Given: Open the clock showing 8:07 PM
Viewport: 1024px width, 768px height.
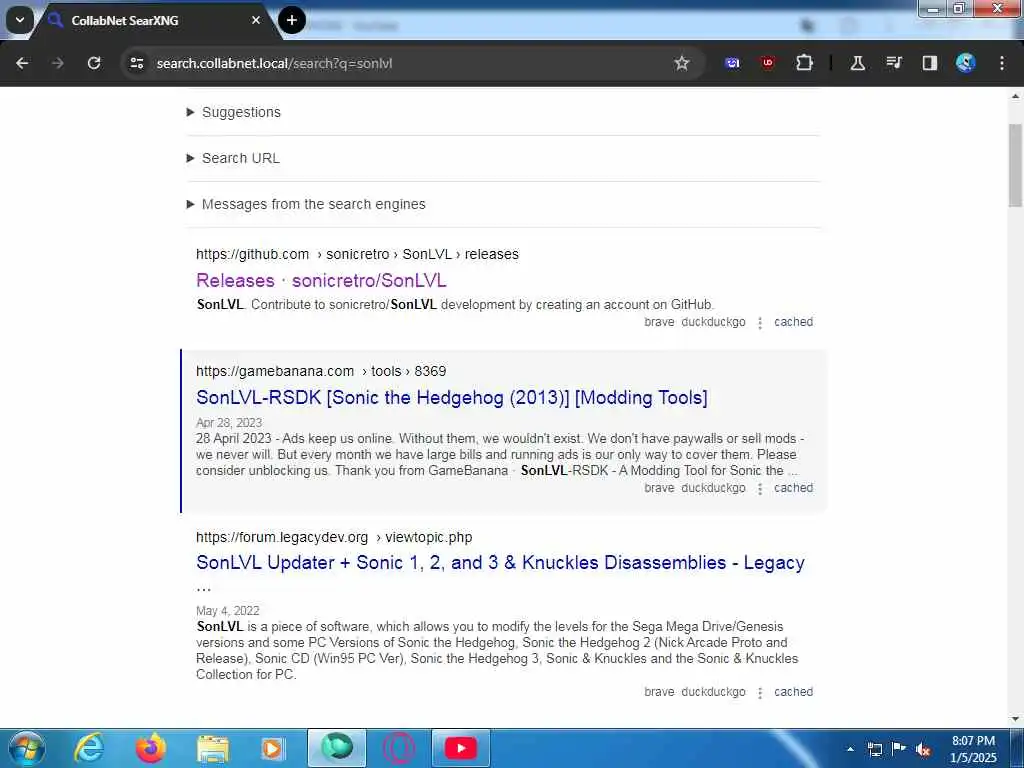Looking at the screenshot, I should tap(973, 749).
